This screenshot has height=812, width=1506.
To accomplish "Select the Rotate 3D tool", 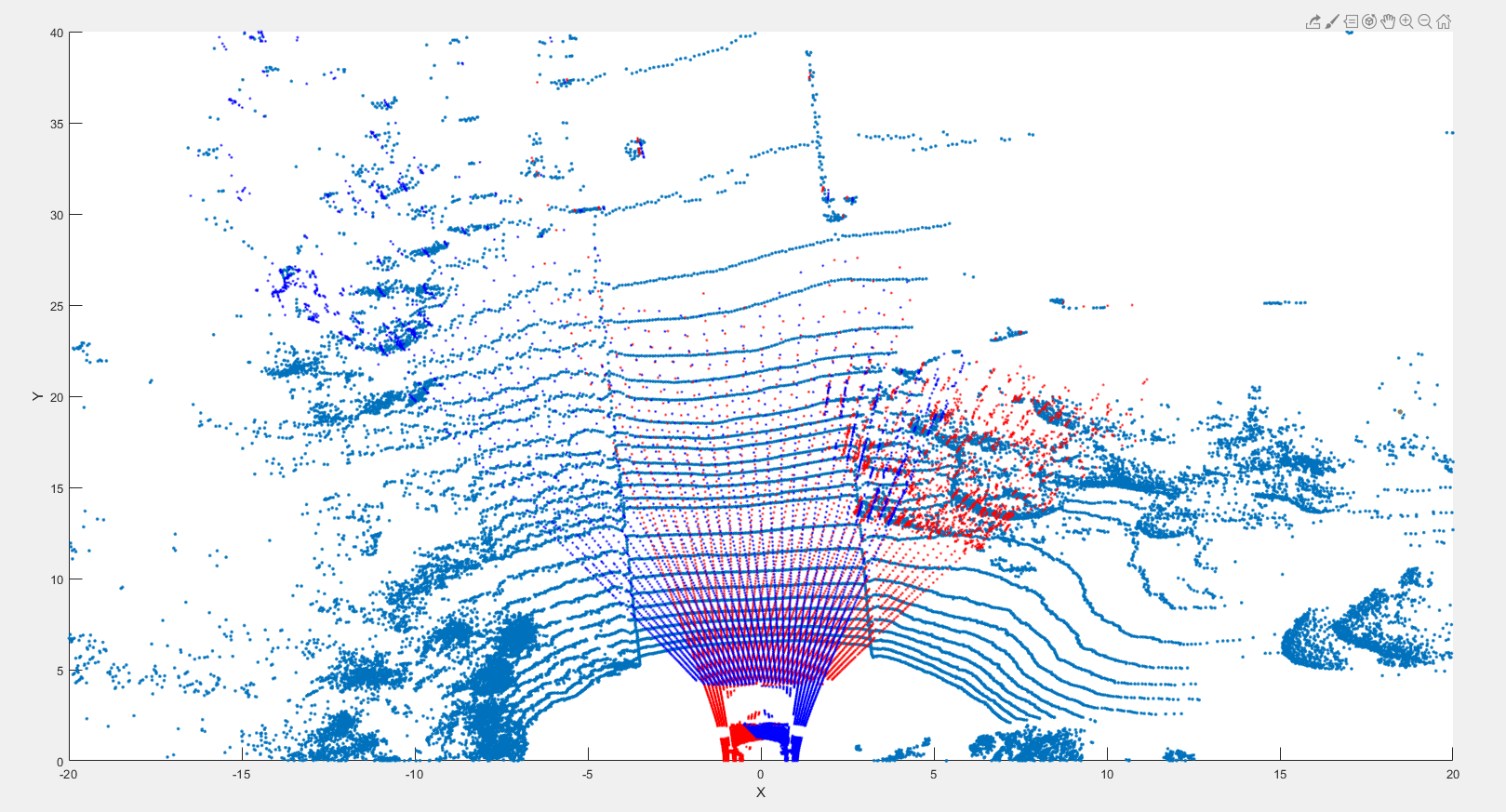I will click(1369, 21).
